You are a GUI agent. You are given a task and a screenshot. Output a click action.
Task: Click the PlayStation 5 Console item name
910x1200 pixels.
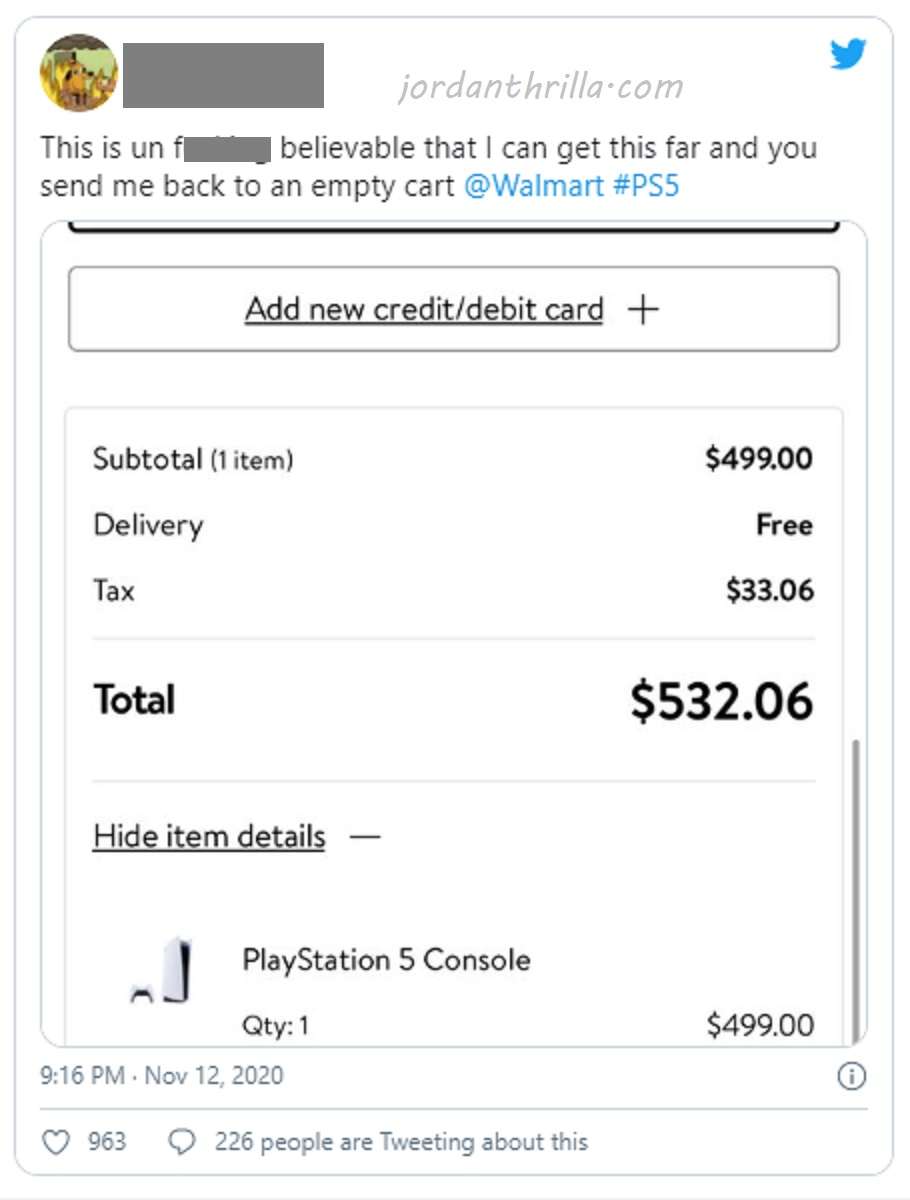pyautogui.click(x=386, y=960)
